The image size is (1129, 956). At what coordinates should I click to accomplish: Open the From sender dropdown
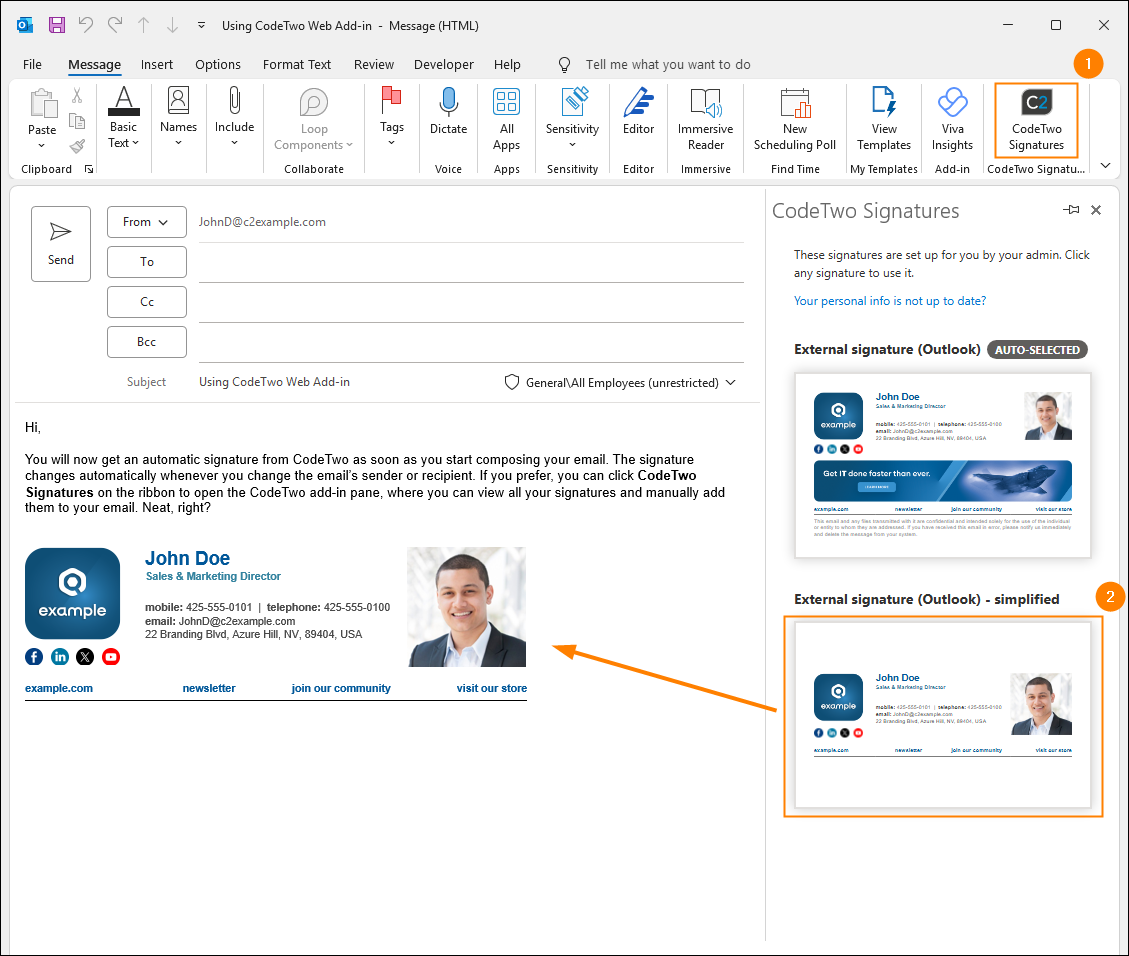147,222
